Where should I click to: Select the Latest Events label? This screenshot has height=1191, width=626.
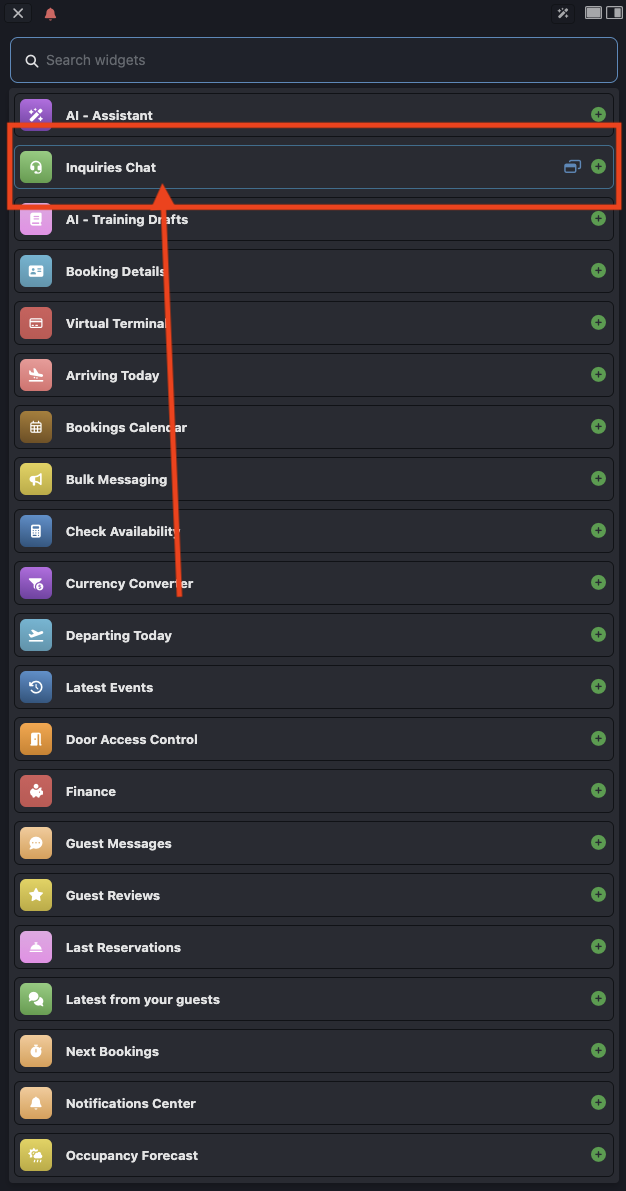coord(109,687)
